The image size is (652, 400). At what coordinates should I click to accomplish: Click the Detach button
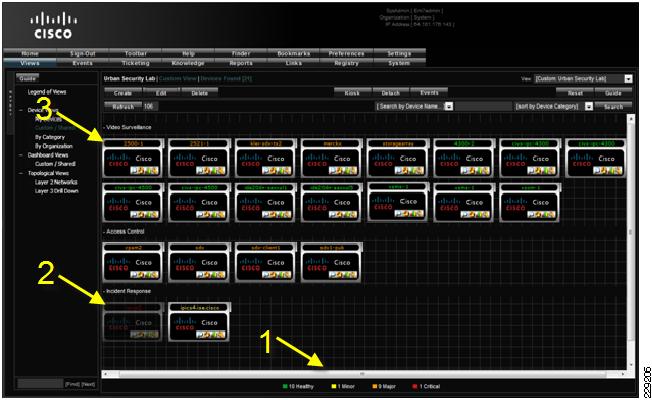pos(391,93)
